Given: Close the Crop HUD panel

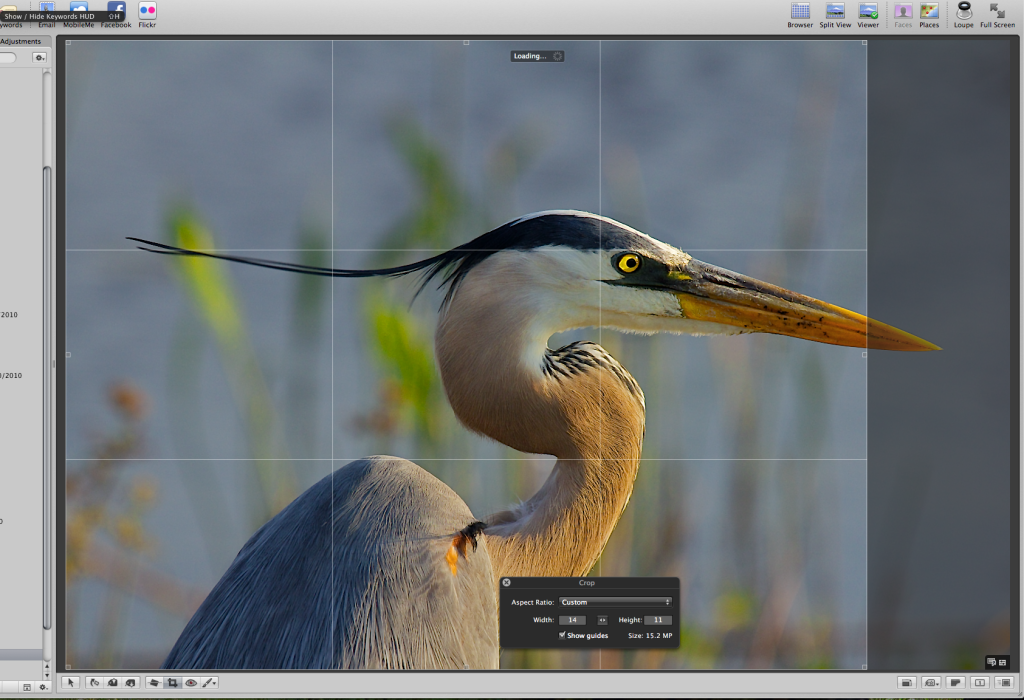Looking at the screenshot, I should [506, 582].
